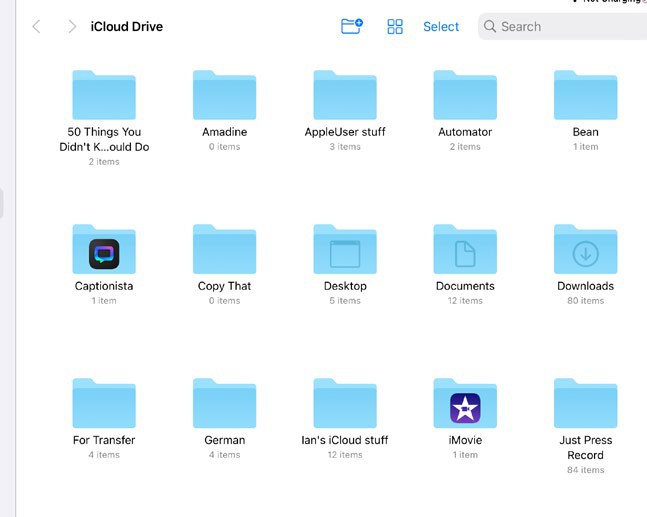Switch view using the grid icon
647x517 pixels.
tap(395, 27)
